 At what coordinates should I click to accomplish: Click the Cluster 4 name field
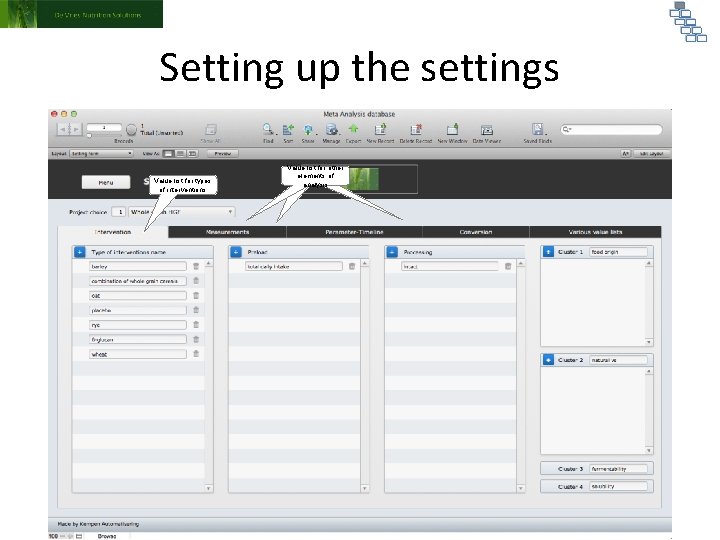coord(618,486)
